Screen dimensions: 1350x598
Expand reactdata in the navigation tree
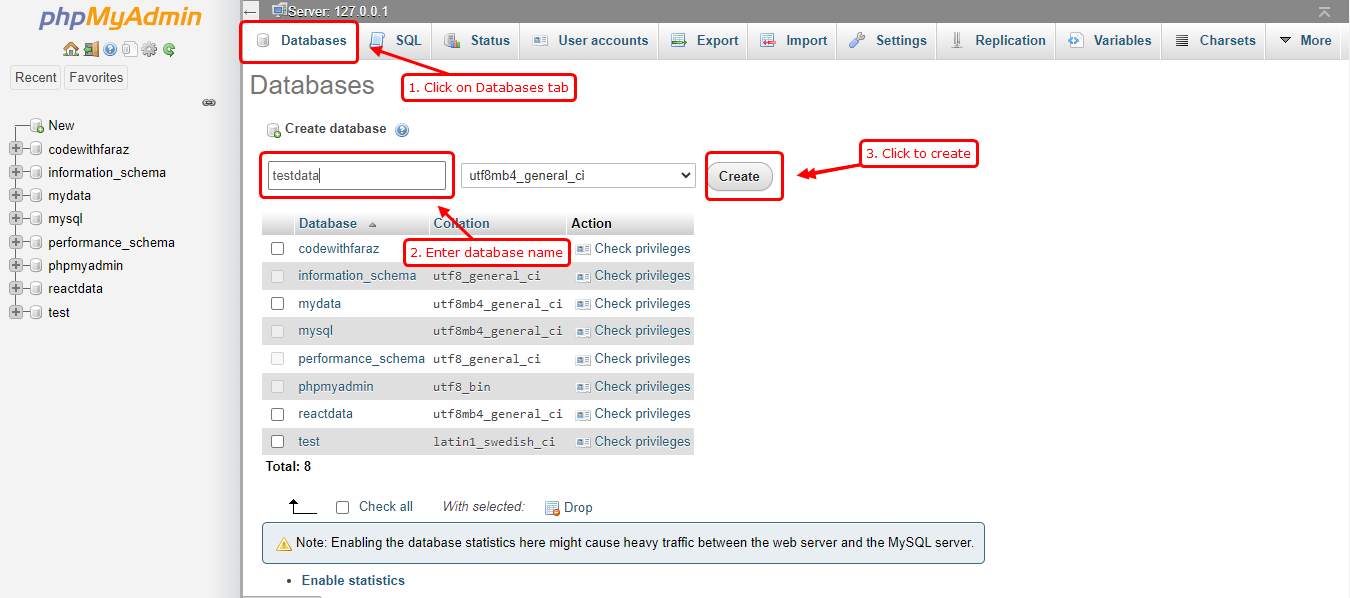[15, 289]
